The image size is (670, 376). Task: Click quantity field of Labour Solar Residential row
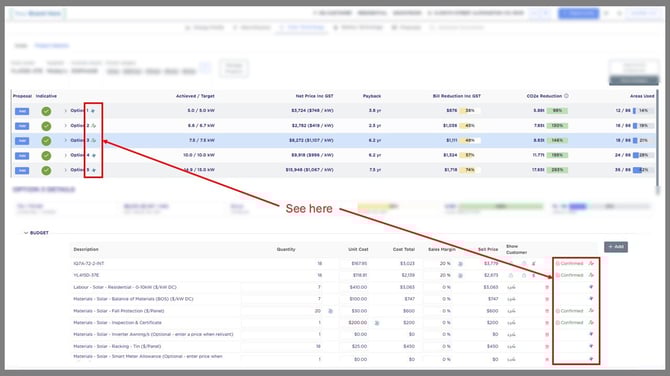282,287
